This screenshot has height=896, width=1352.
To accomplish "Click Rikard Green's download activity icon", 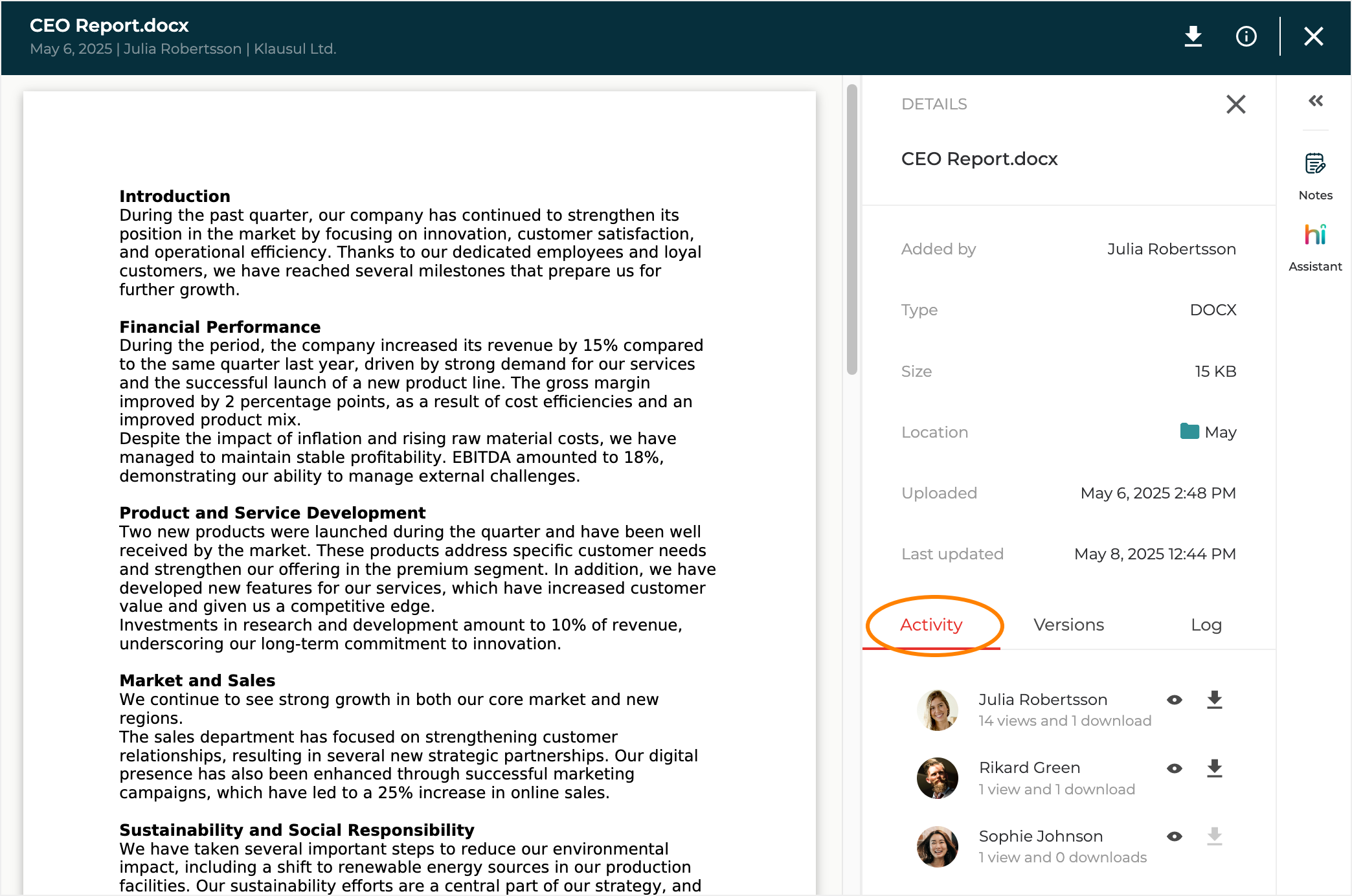I will point(1214,768).
